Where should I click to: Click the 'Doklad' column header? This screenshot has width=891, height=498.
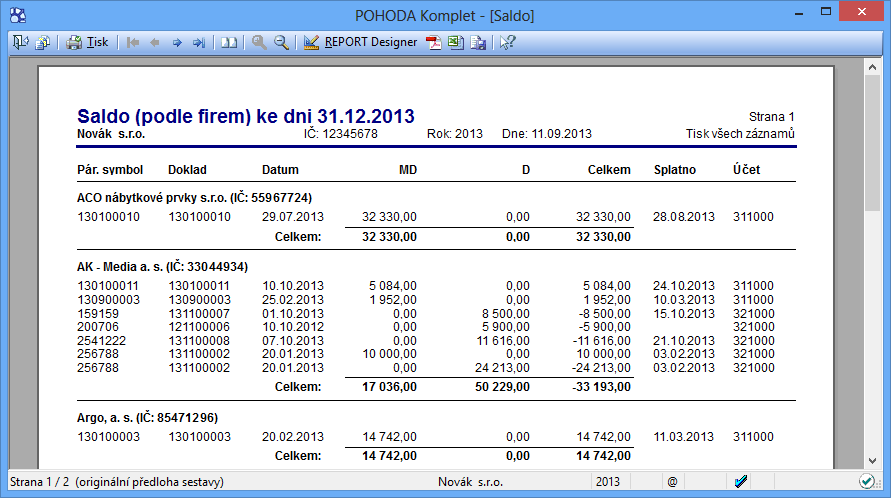tap(187, 170)
